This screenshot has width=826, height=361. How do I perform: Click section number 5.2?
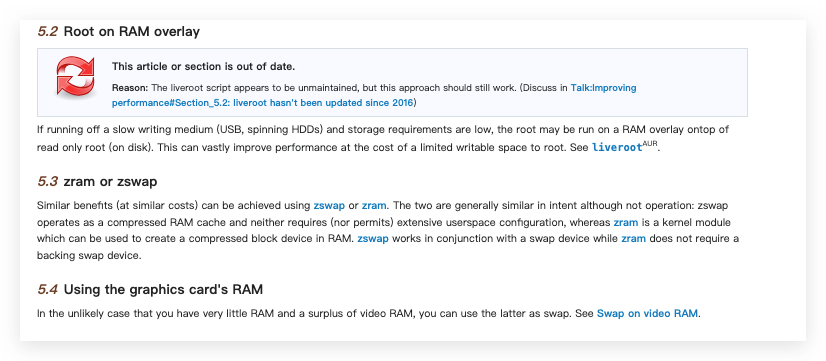point(47,32)
